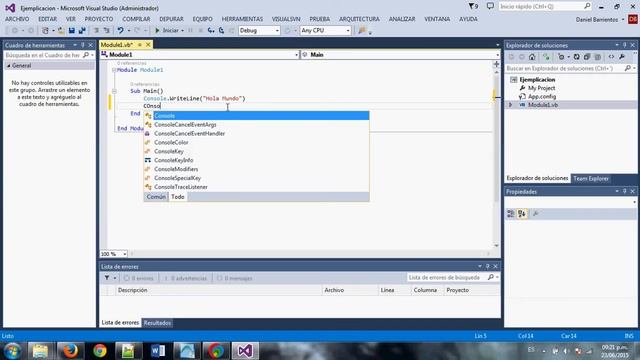Viewport: 640px width, 360px height.
Task: Click the Open File folder icon
Action: coord(61,31)
